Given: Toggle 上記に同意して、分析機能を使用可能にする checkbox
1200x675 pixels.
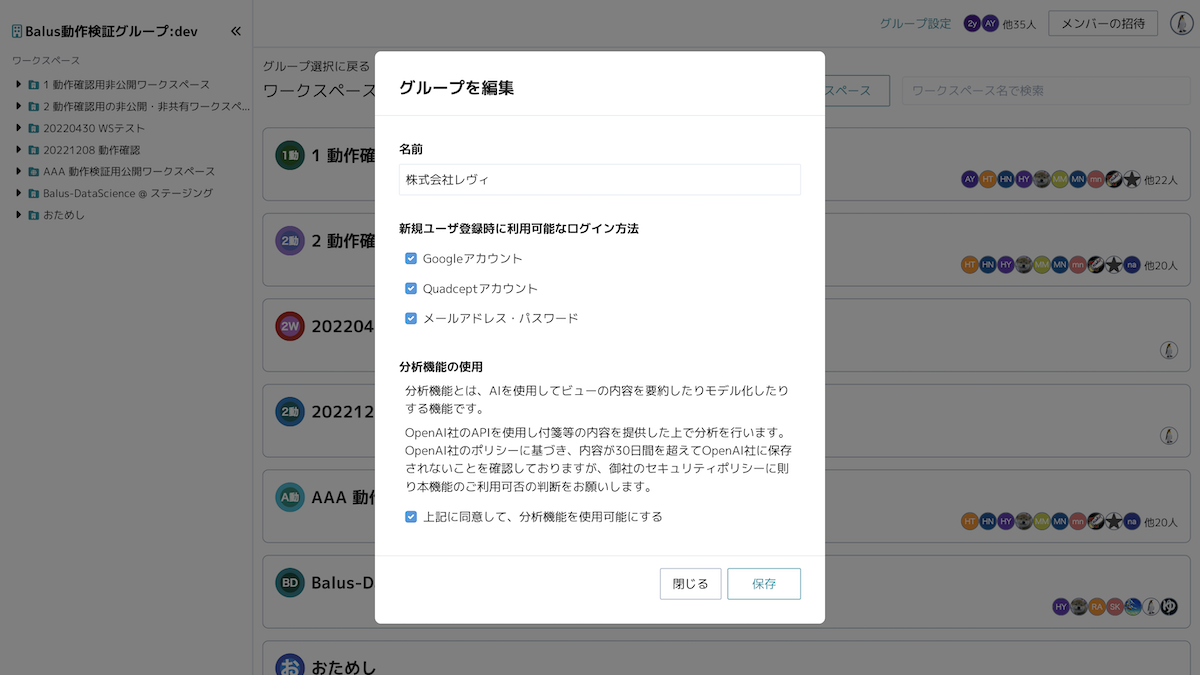Looking at the screenshot, I should click(411, 517).
